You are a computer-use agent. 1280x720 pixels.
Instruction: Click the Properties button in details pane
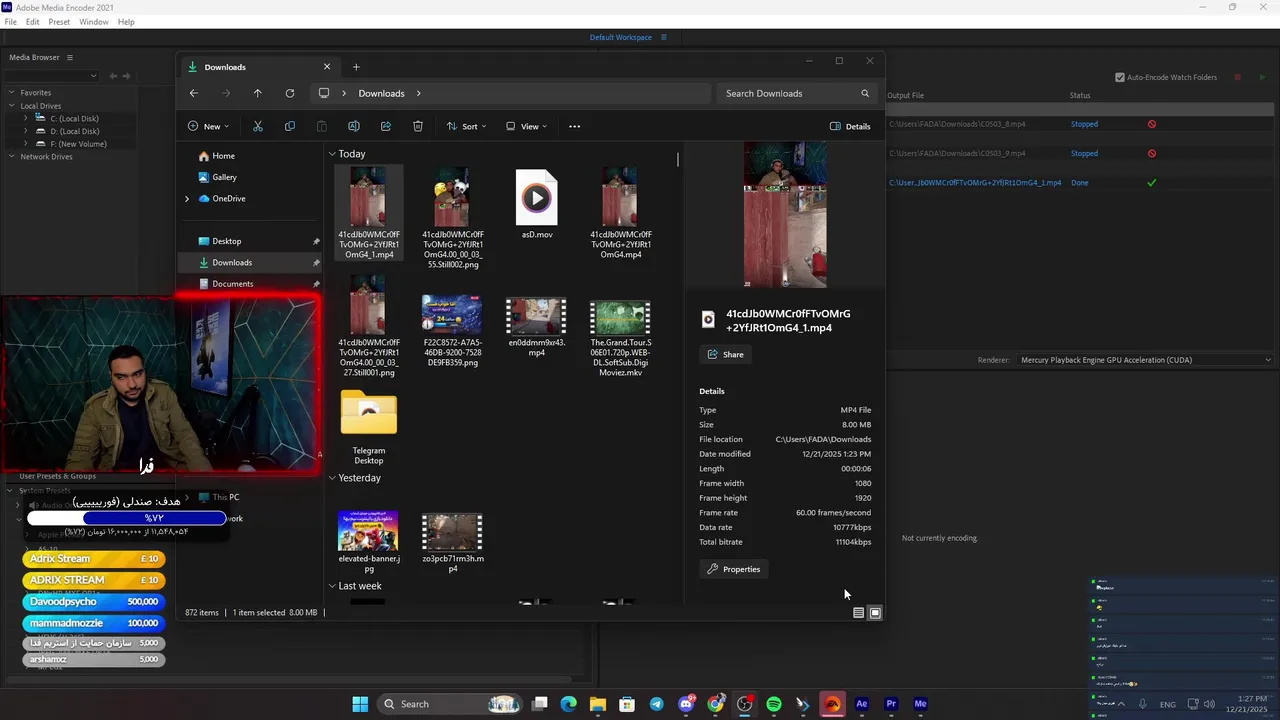pyautogui.click(x=734, y=569)
